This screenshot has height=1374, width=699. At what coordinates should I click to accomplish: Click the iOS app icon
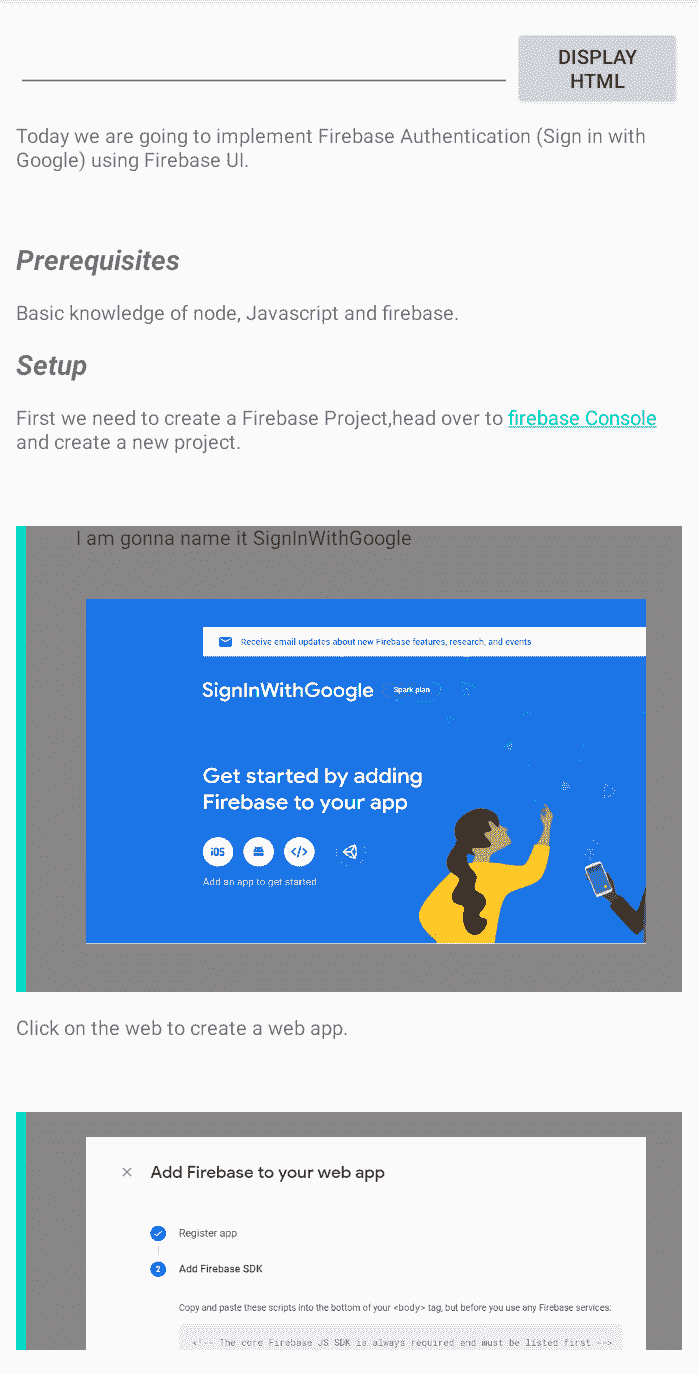point(218,852)
